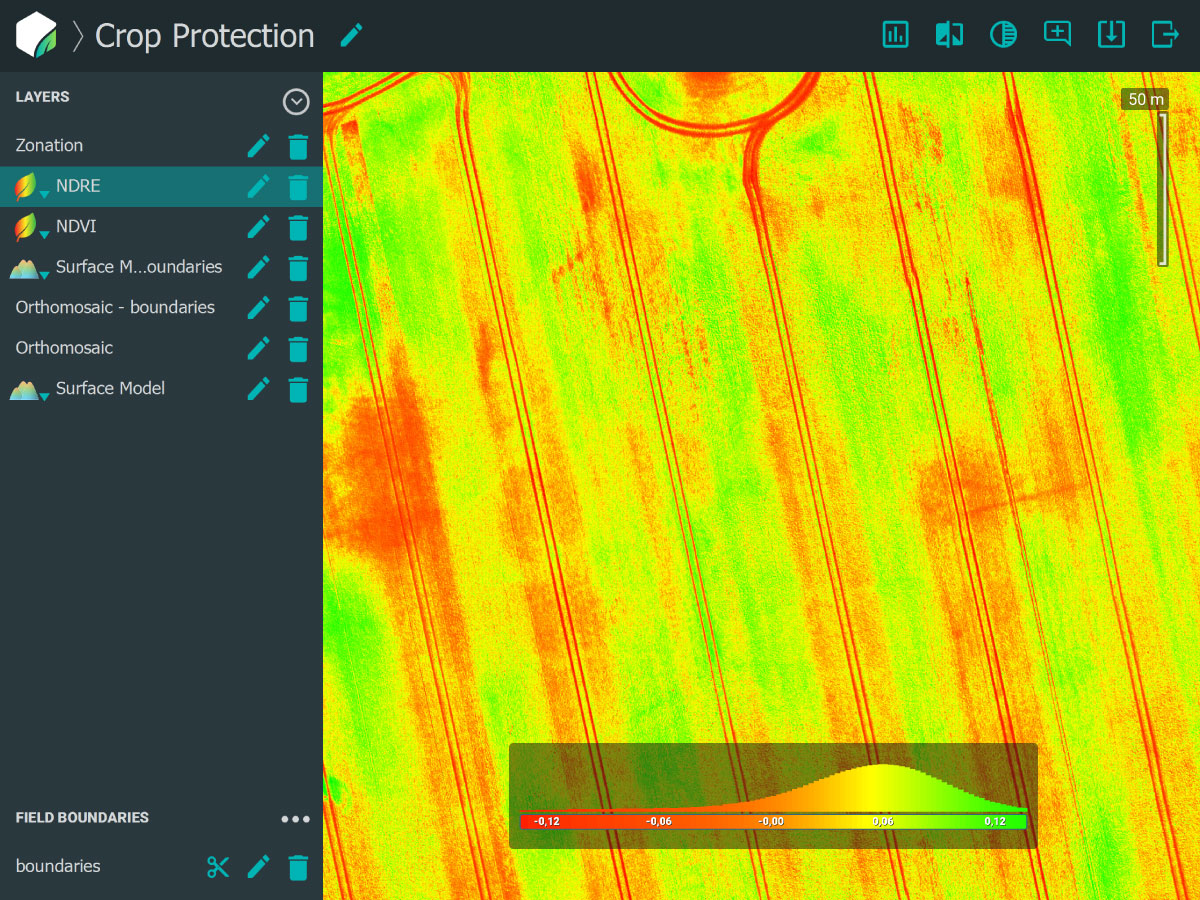1200x900 pixels.
Task: Open the statistics chart icon in header
Action: click(x=895, y=34)
